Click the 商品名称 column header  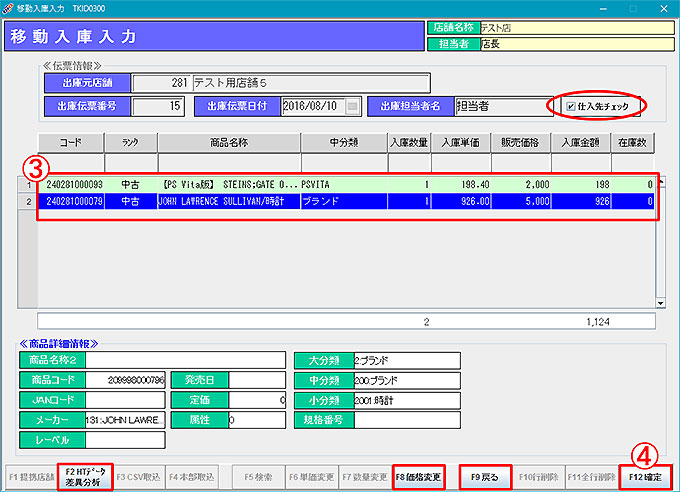tap(228, 142)
